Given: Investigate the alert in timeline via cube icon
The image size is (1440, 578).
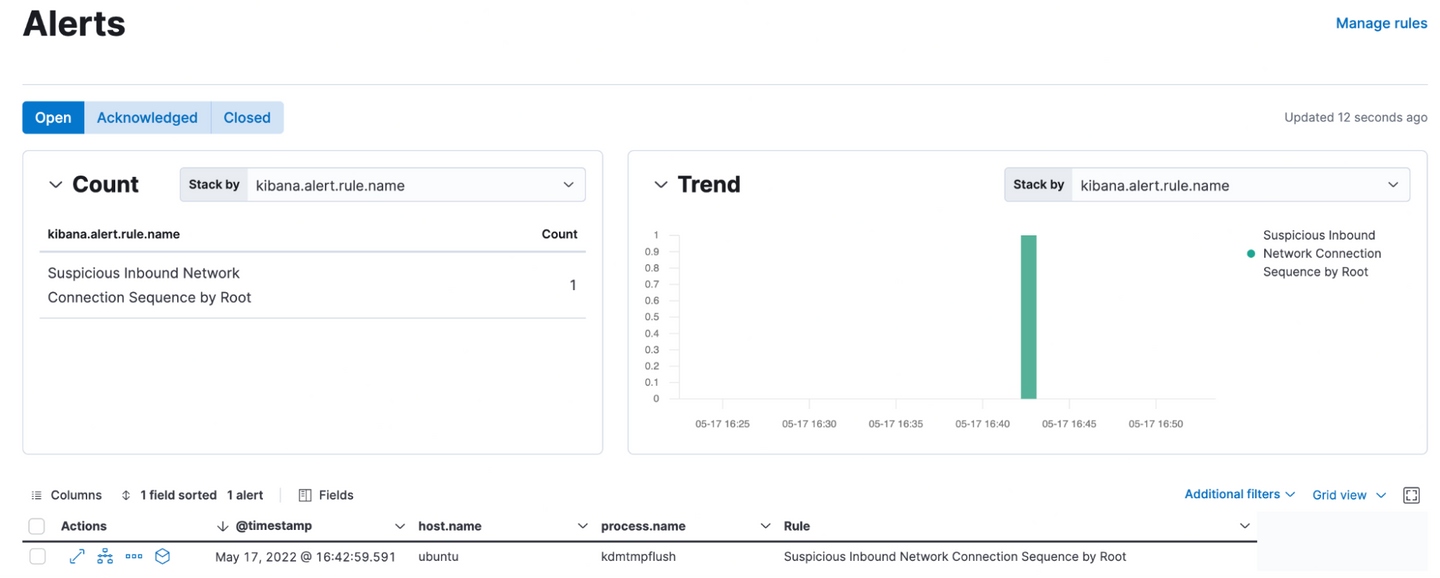Looking at the screenshot, I should click(x=162, y=557).
